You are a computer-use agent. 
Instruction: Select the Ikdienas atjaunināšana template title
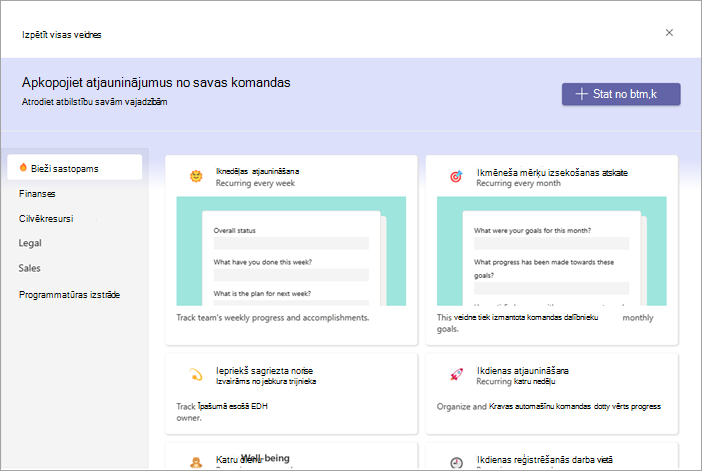click(x=522, y=371)
